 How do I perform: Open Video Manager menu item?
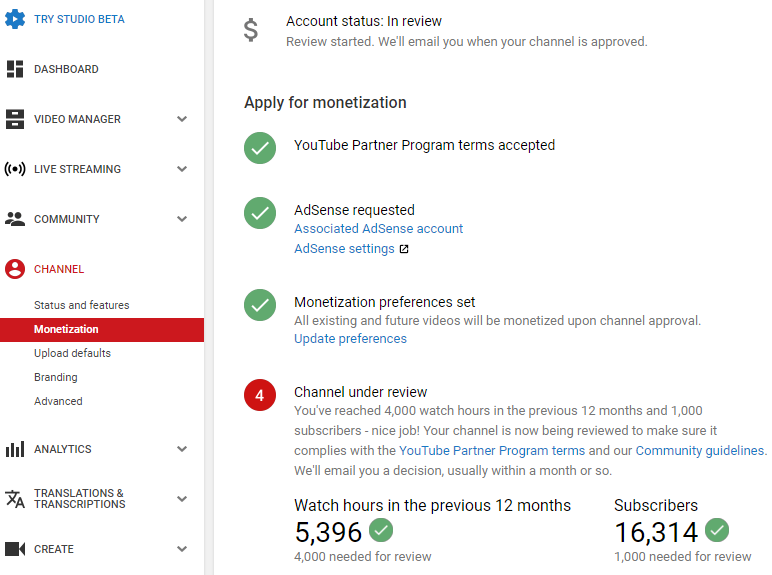click(x=77, y=119)
